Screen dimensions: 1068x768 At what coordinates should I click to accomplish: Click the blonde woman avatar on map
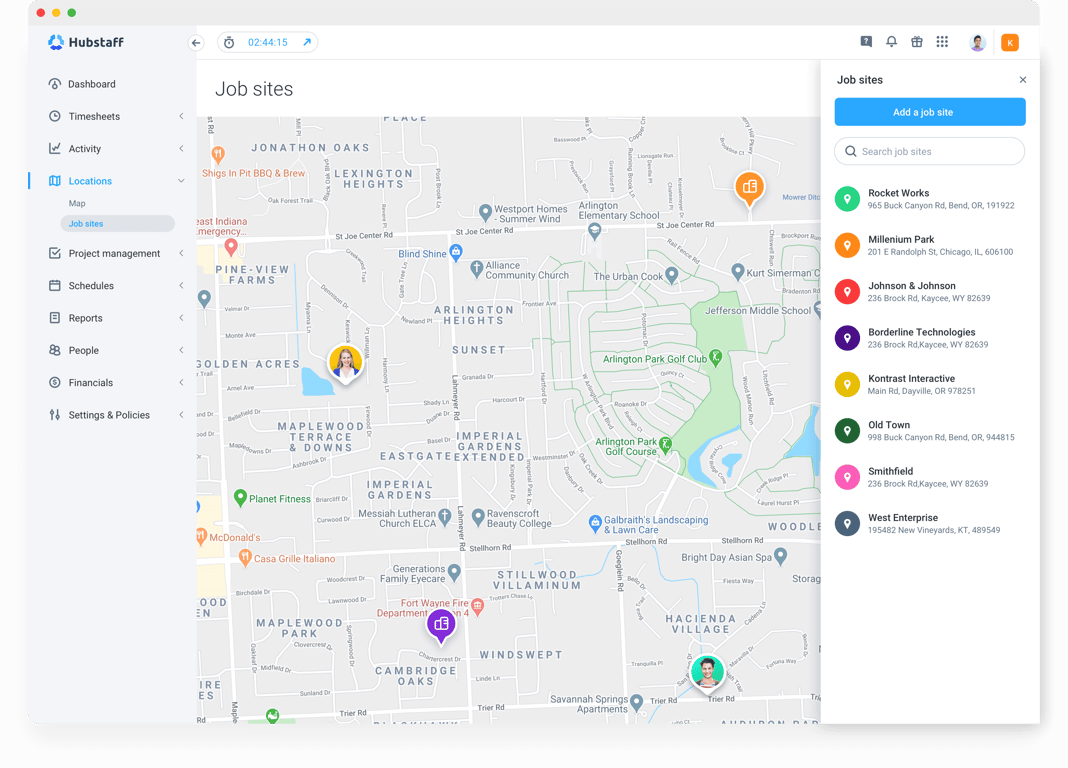click(x=345, y=362)
